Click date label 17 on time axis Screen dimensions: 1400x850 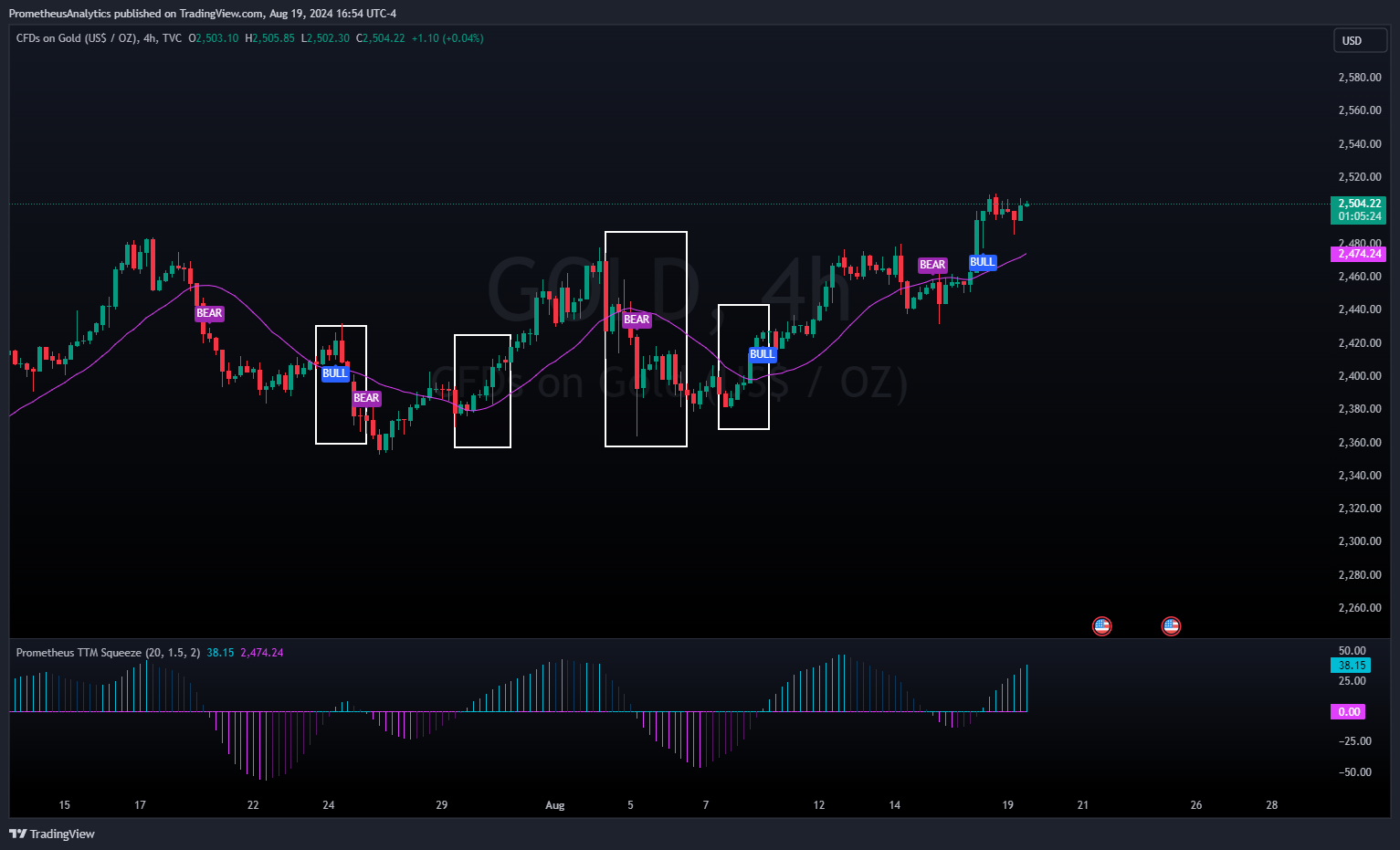[x=140, y=805]
